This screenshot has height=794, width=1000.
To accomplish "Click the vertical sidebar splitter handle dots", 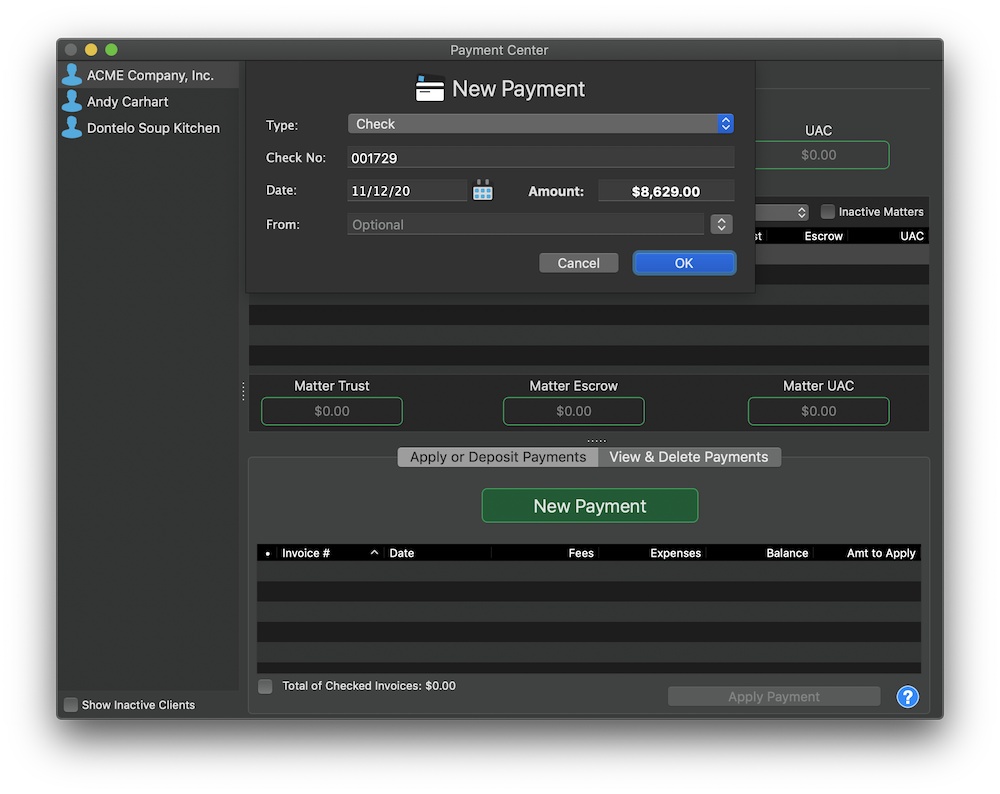I will tap(243, 391).
